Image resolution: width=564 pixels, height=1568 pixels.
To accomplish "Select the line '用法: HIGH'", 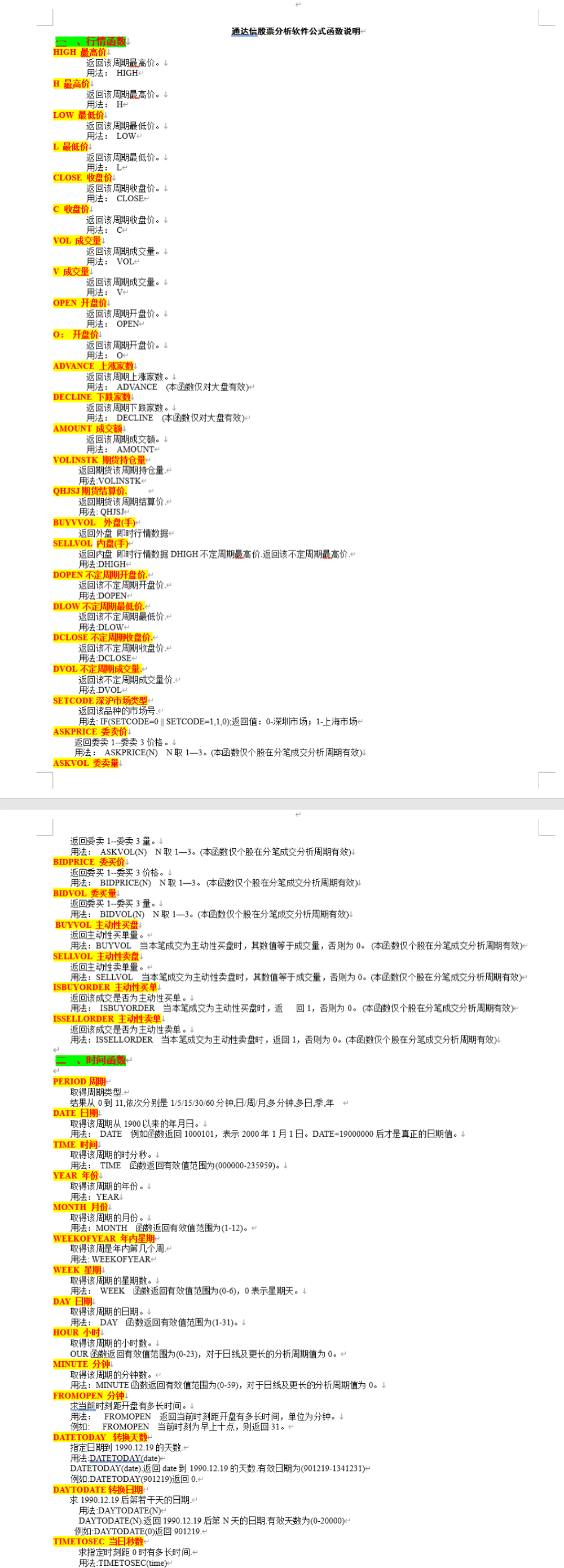I will (x=112, y=73).
